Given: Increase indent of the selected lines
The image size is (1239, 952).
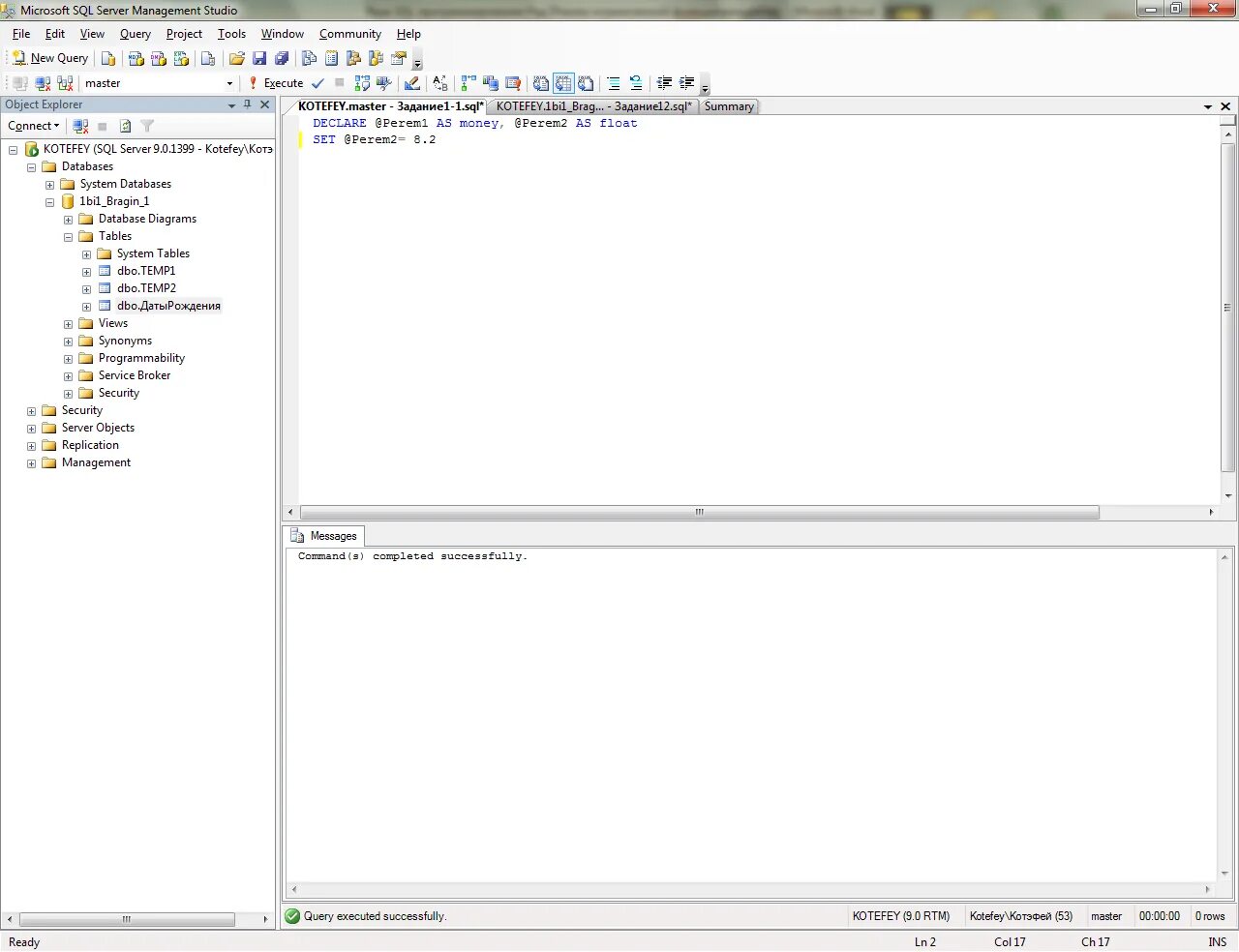Looking at the screenshot, I should pos(686,83).
